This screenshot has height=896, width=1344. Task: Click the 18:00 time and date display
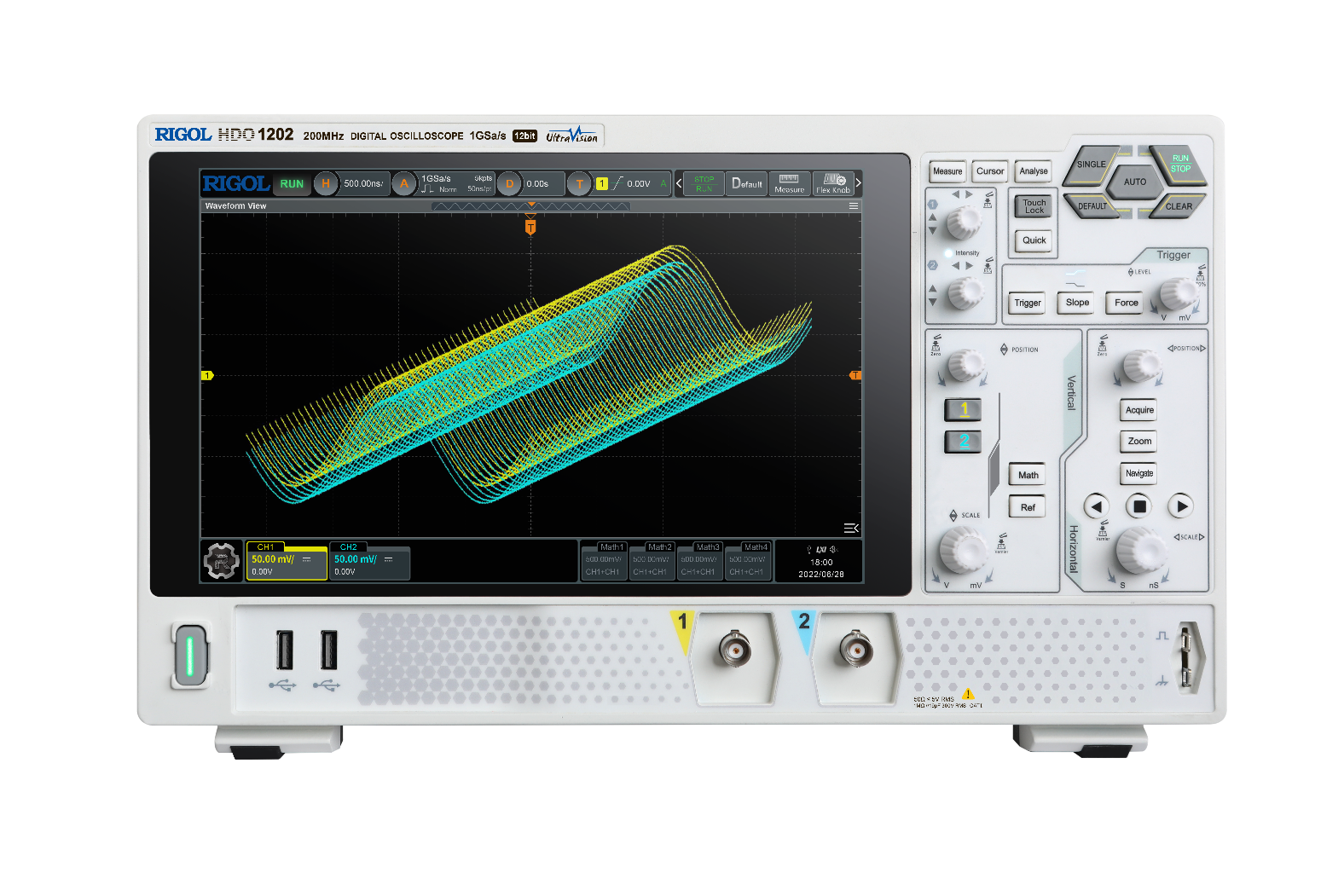tap(820, 568)
